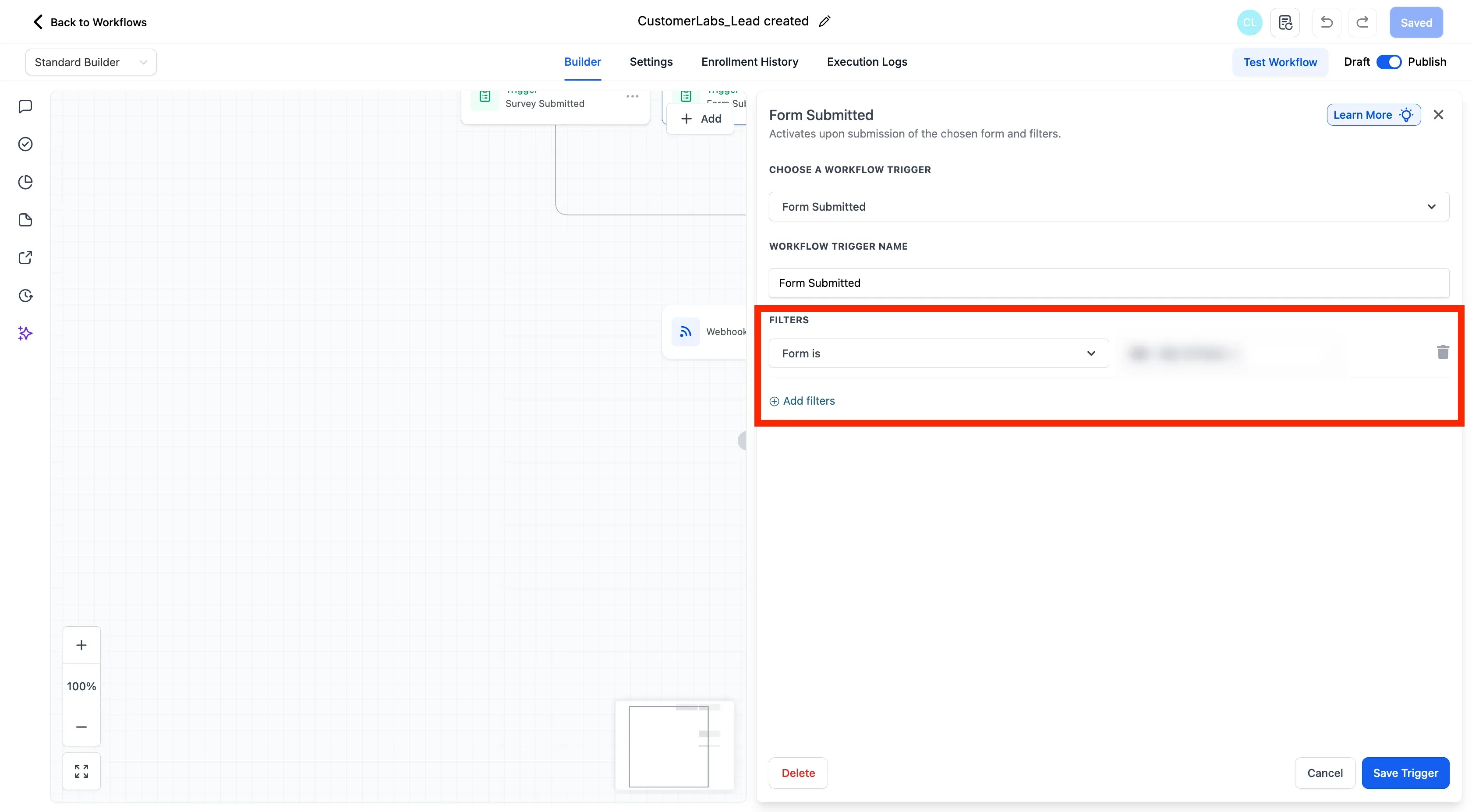Open the Survey Submitted trigger options menu
Image resolution: width=1472 pixels, height=812 pixels.
coord(633,96)
